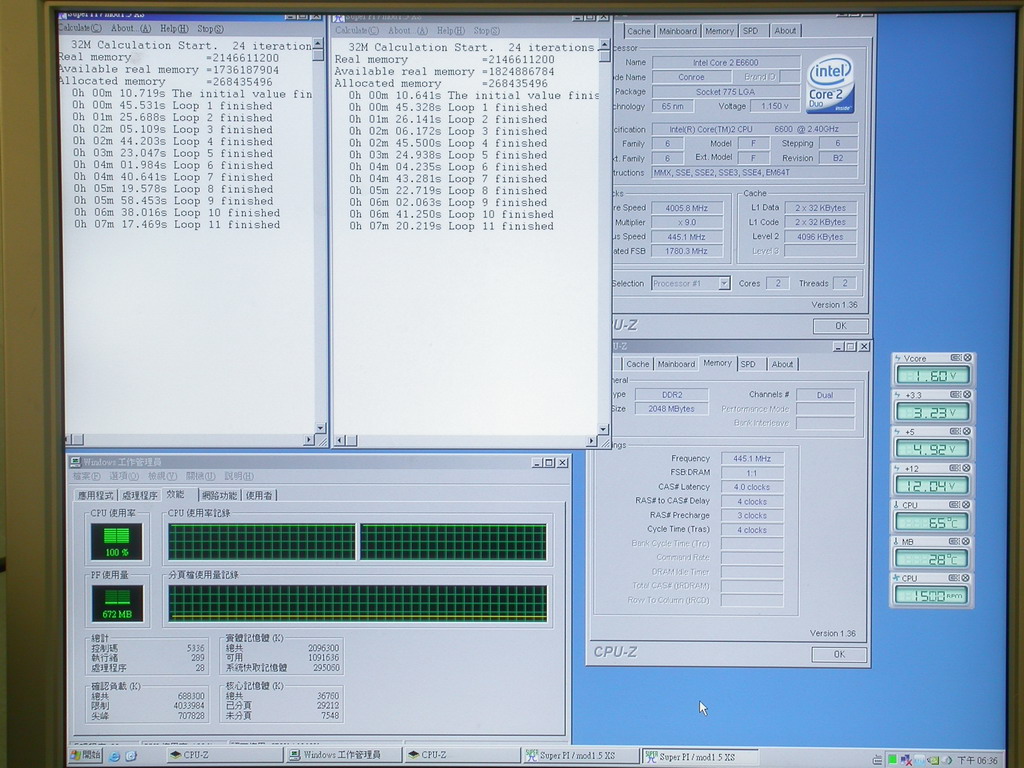The height and width of the screenshot is (768, 1024).
Task: Click the Intel Core 2 Duo logo
Action: click(x=829, y=84)
